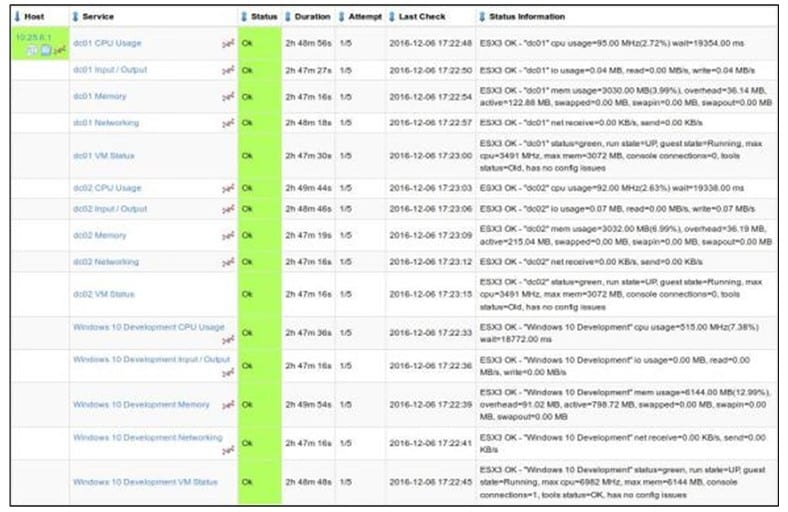Open the dc01 CPU Usage service link
The image size is (788, 512).
(x=107, y=43)
